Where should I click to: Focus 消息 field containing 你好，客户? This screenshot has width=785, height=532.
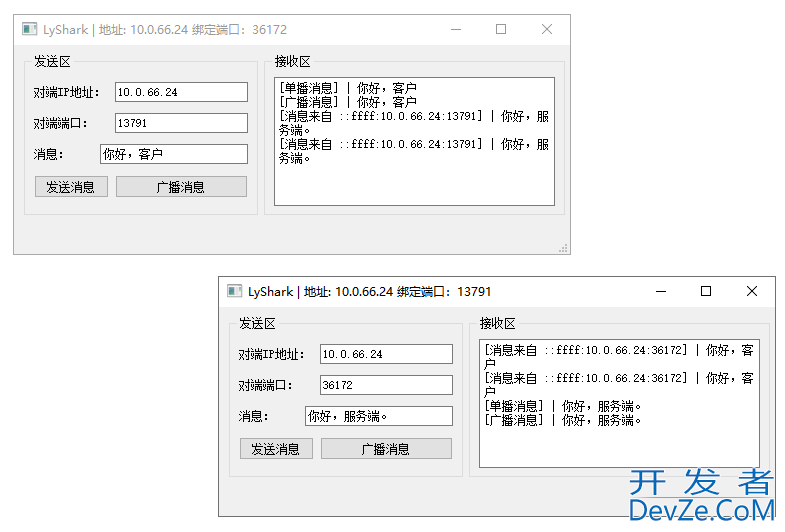[x=174, y=154]
